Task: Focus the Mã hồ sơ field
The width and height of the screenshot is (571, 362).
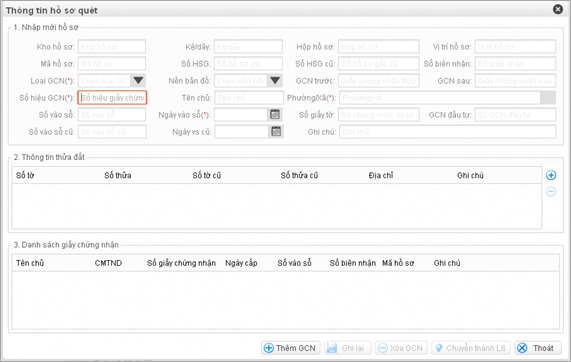Action: 112,64
